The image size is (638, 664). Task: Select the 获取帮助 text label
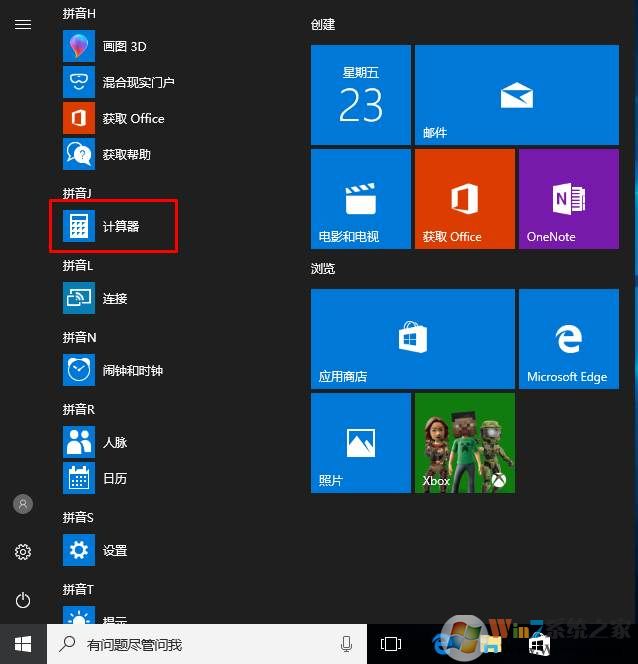pos(127,154)
